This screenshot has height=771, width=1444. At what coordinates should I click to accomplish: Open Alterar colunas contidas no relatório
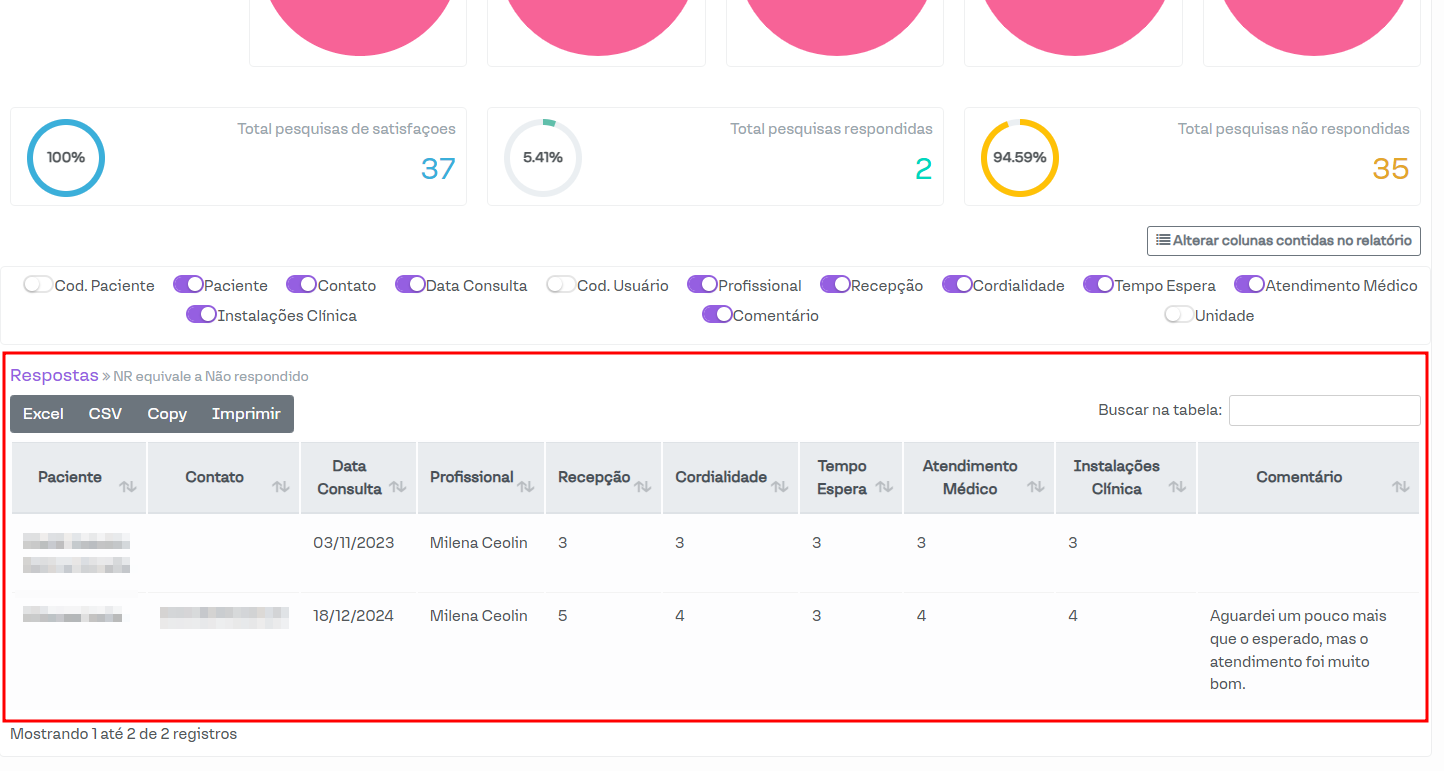coord(1283,240)
